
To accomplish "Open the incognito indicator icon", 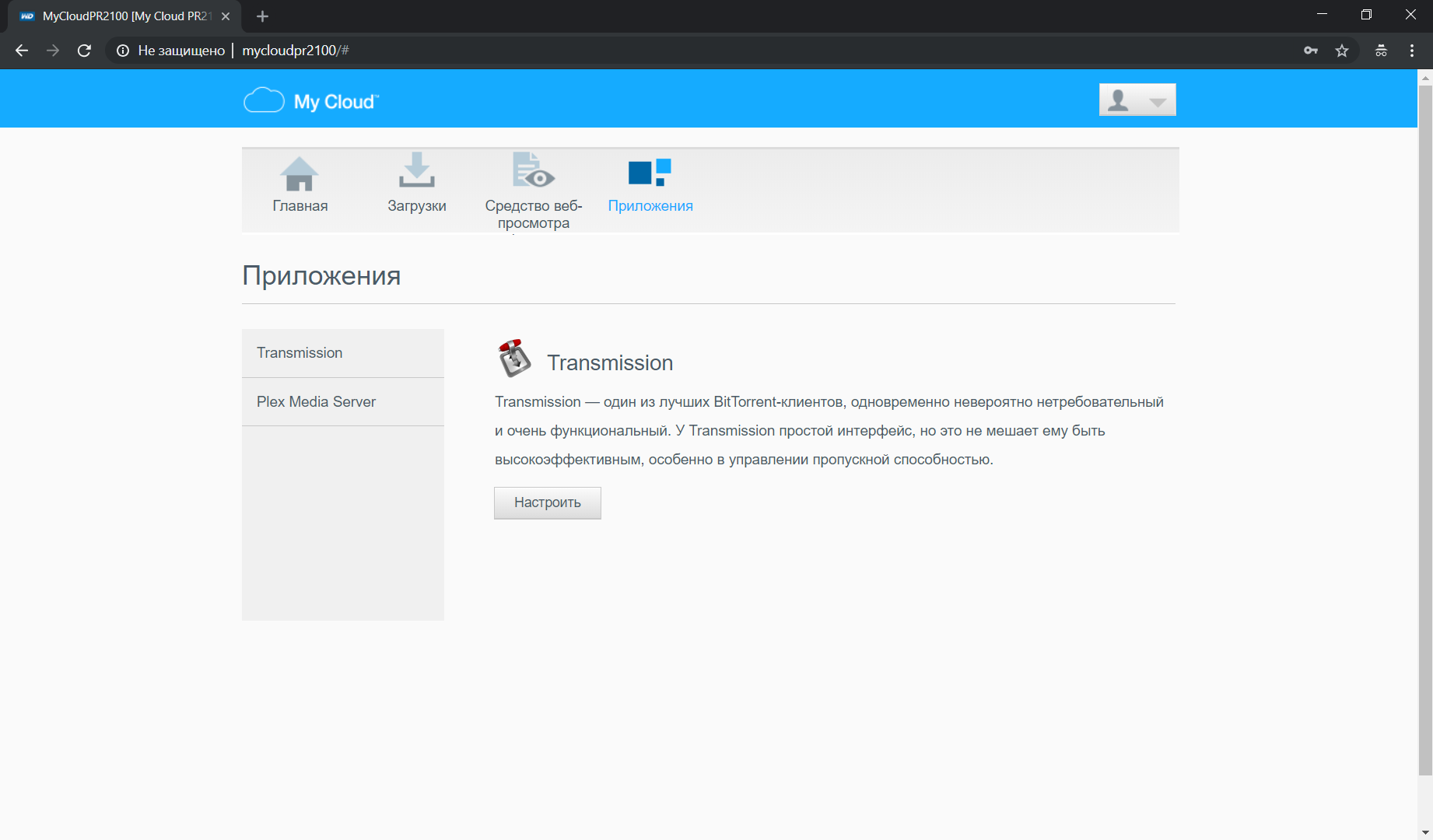I will point(1381,51).
